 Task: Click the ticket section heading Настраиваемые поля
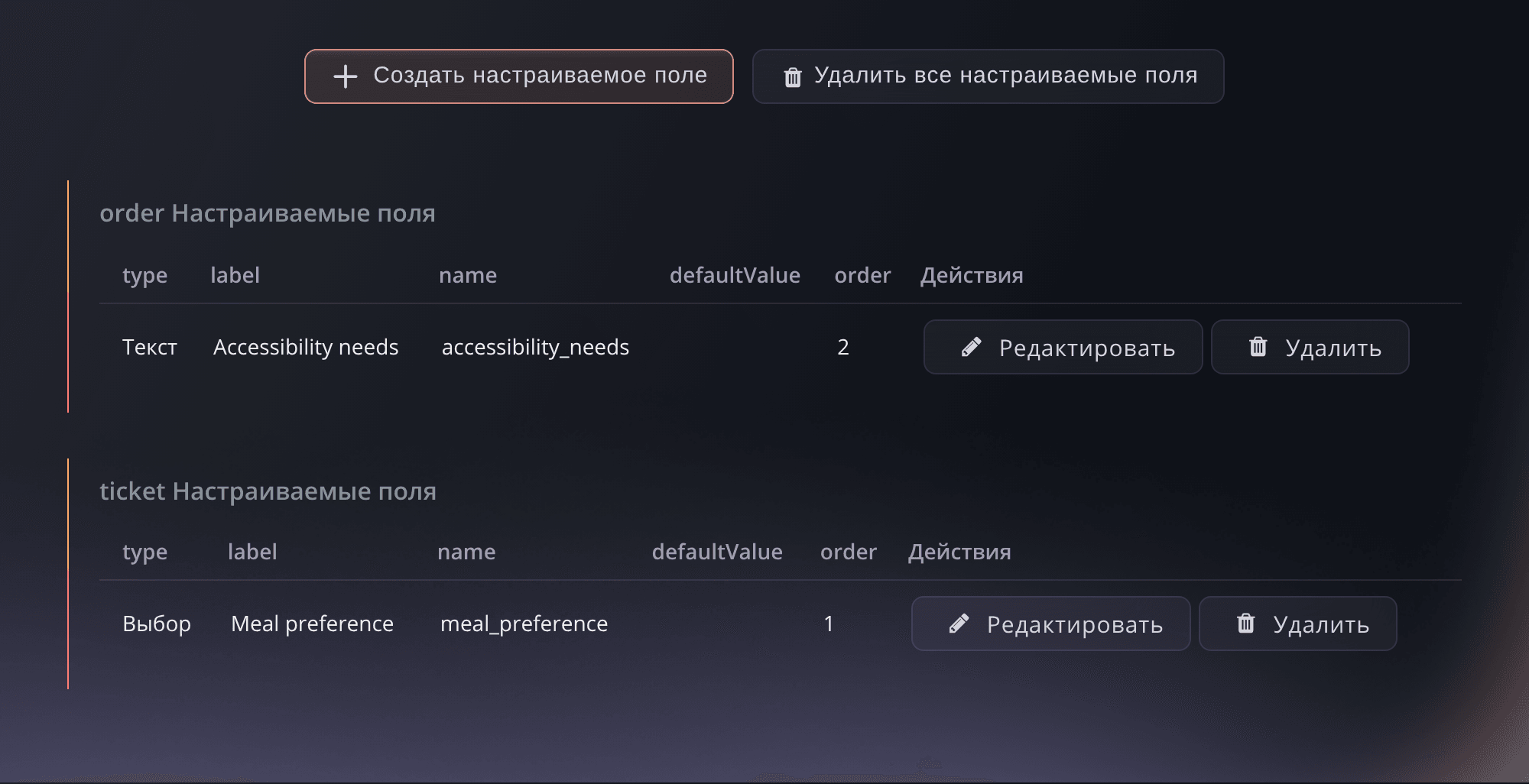point(268,491)
